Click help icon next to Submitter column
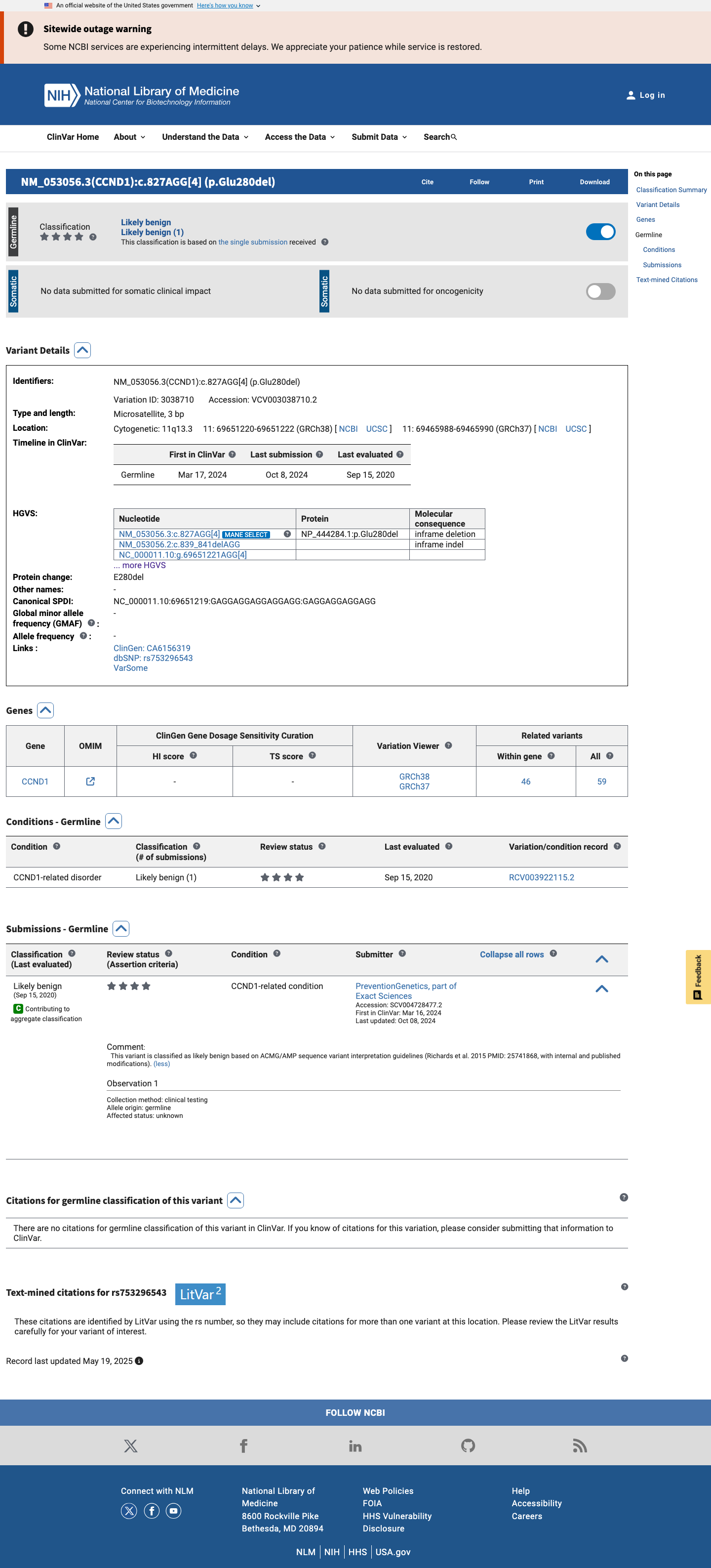711x1568 pixels. [x=402, y=953]
